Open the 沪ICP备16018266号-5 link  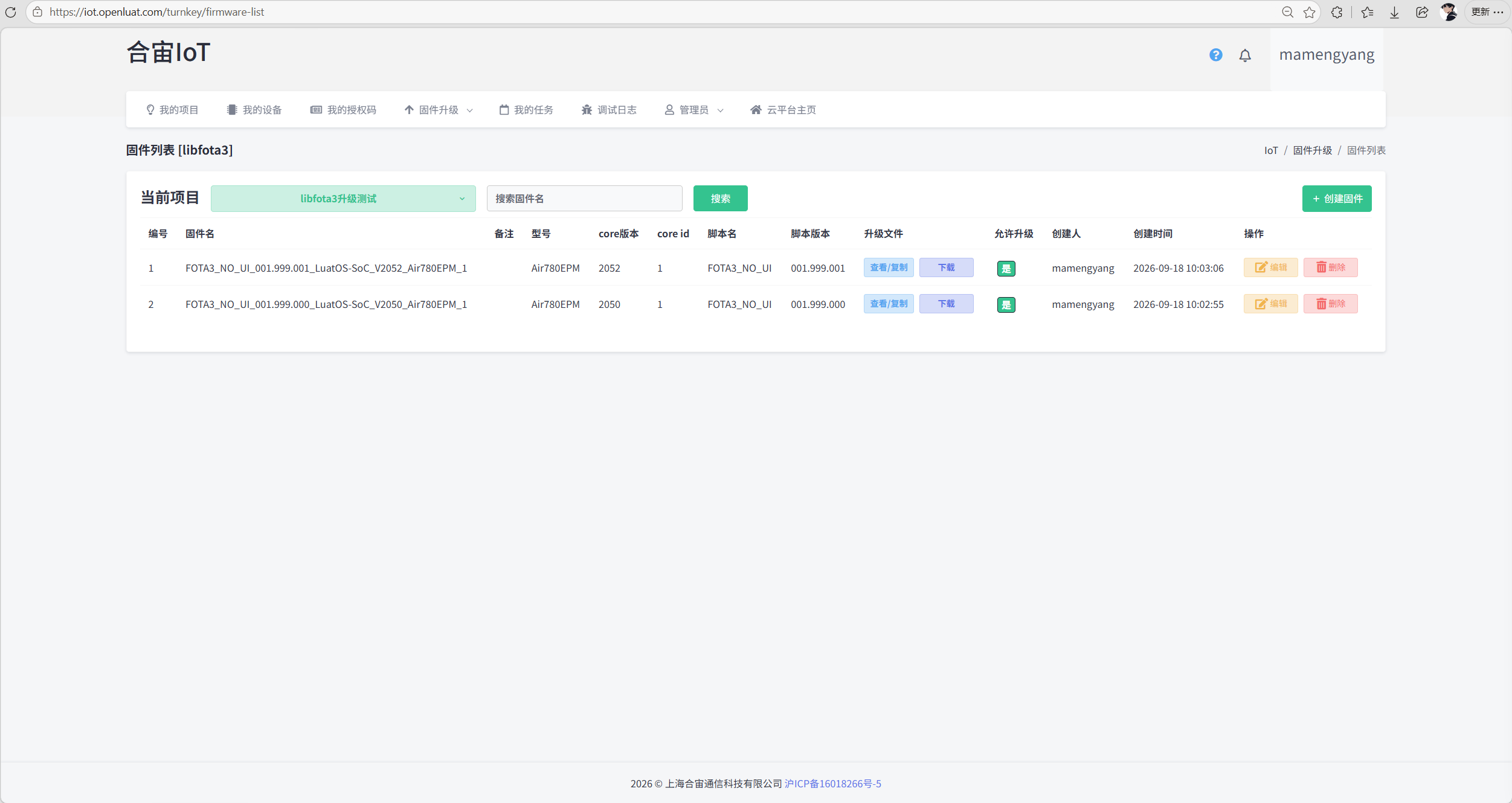[x=832, y=784]
